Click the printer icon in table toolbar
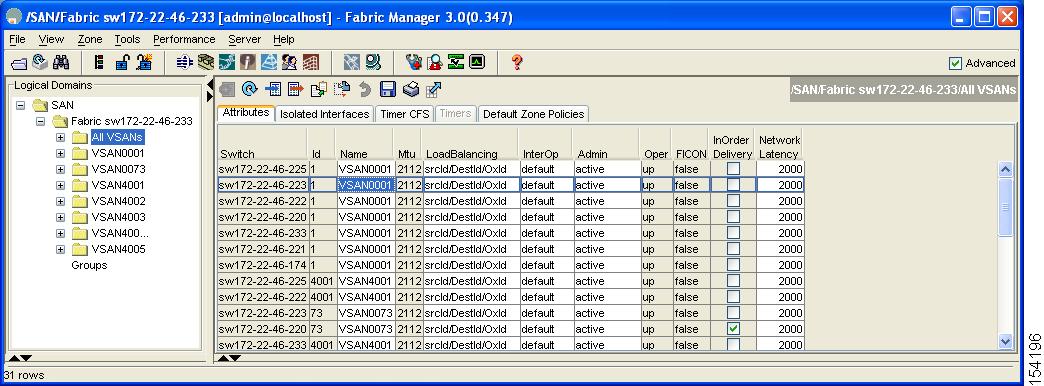Viewport: 1044px width, 386px height. (x=411, y=89)
